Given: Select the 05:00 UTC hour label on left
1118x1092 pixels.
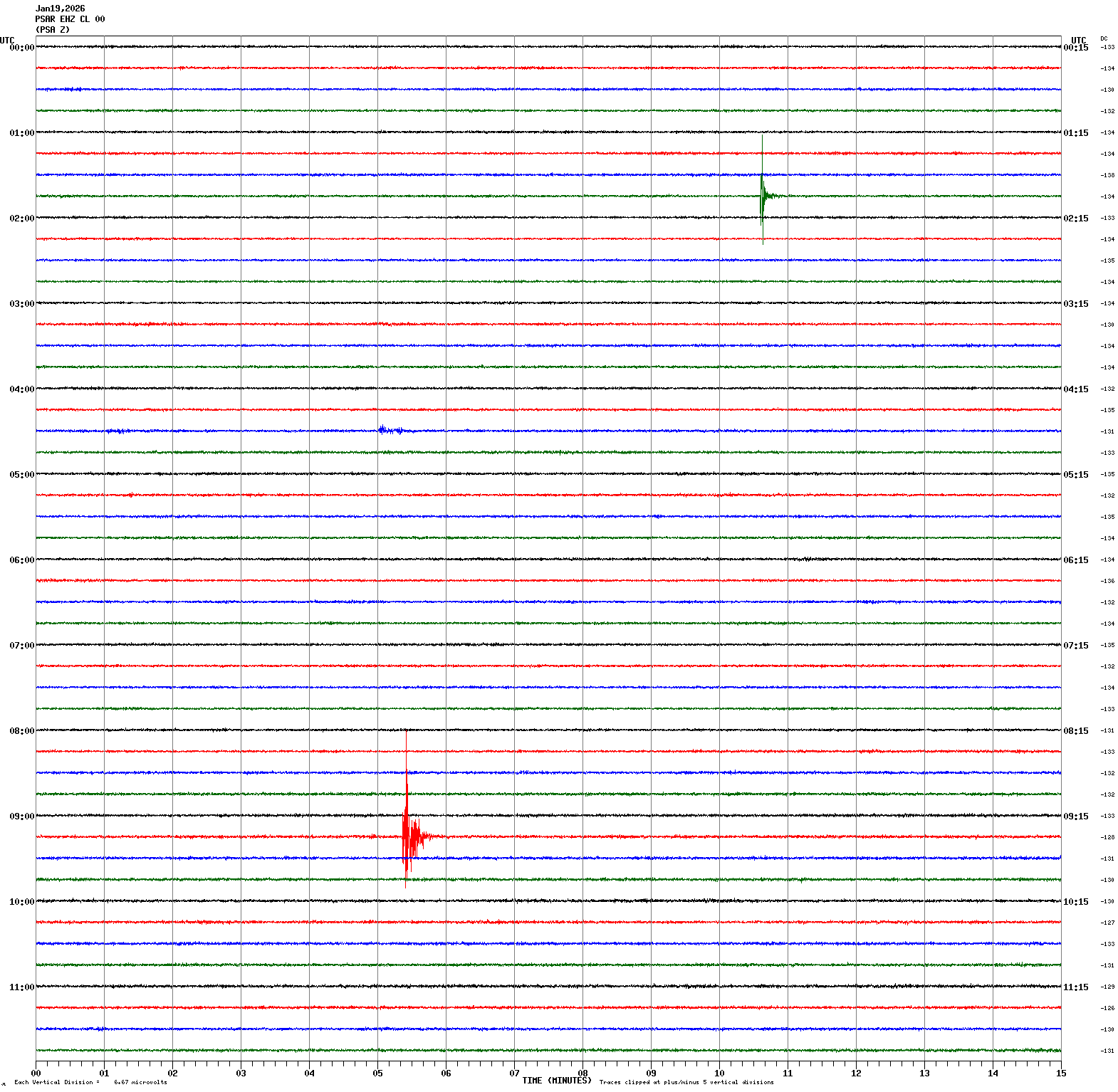Looking at the screenshot, I should [21, 475].
